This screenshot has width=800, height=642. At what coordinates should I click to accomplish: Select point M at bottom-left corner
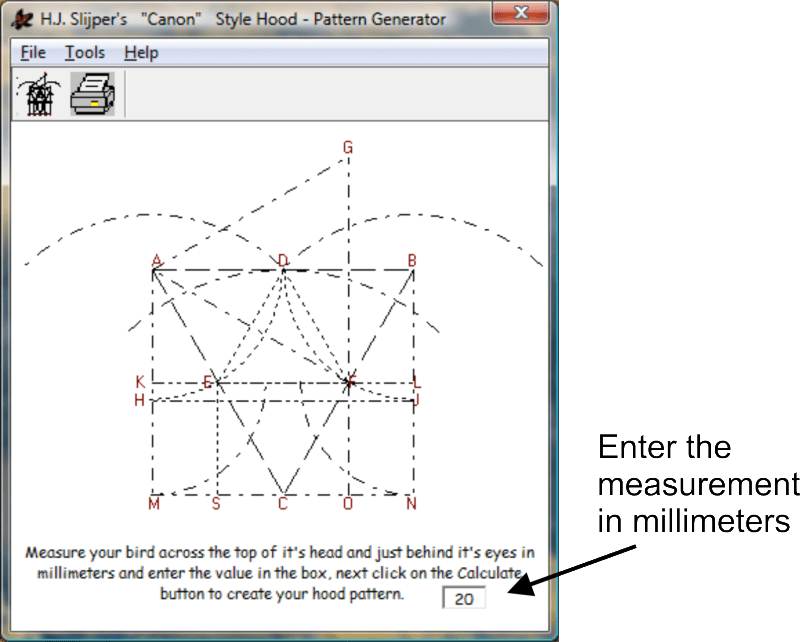pyautogui.click(x=154, y=503)
